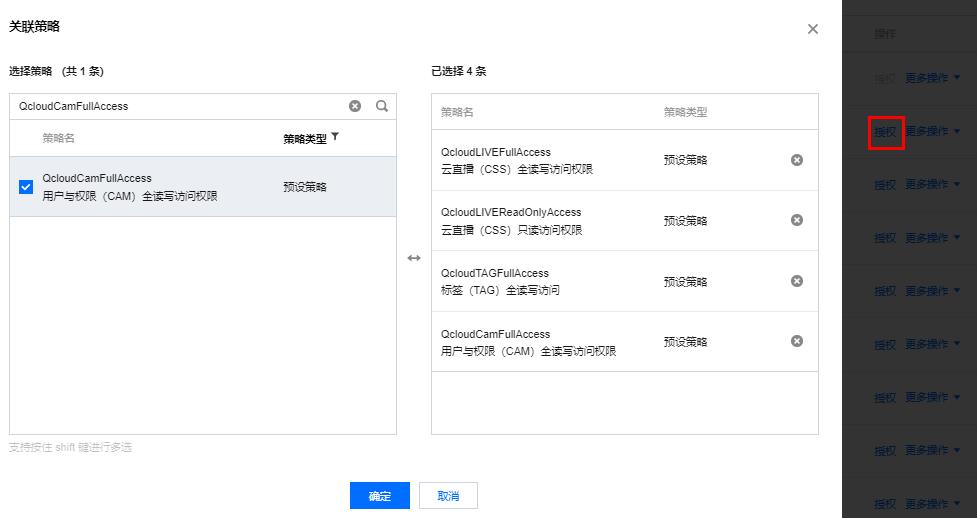Remove QcloudLIVEReadOnlyAccess from selected policies

(796, 220)
